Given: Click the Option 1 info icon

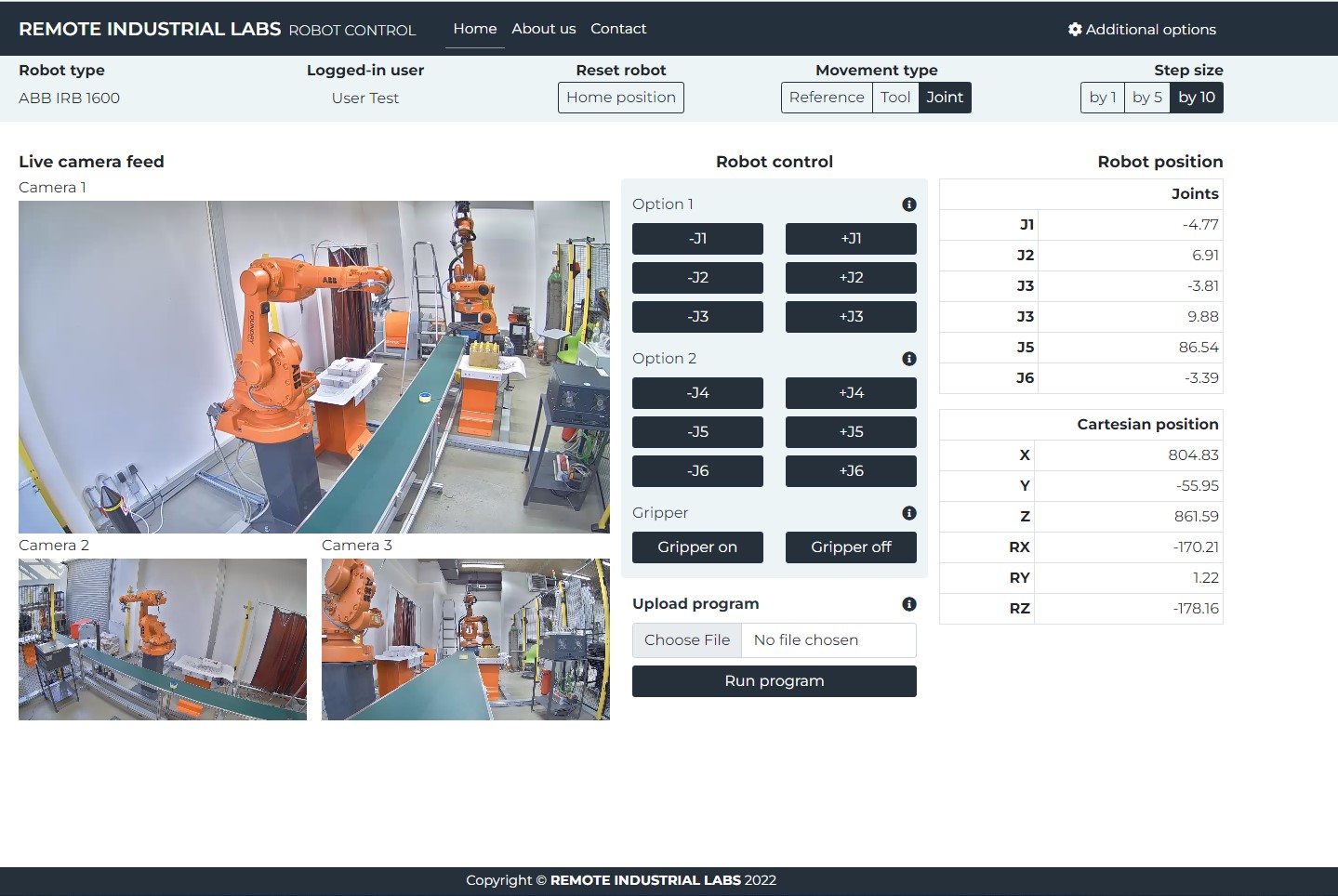Looking at the screenshot, I should coord(908,204).
